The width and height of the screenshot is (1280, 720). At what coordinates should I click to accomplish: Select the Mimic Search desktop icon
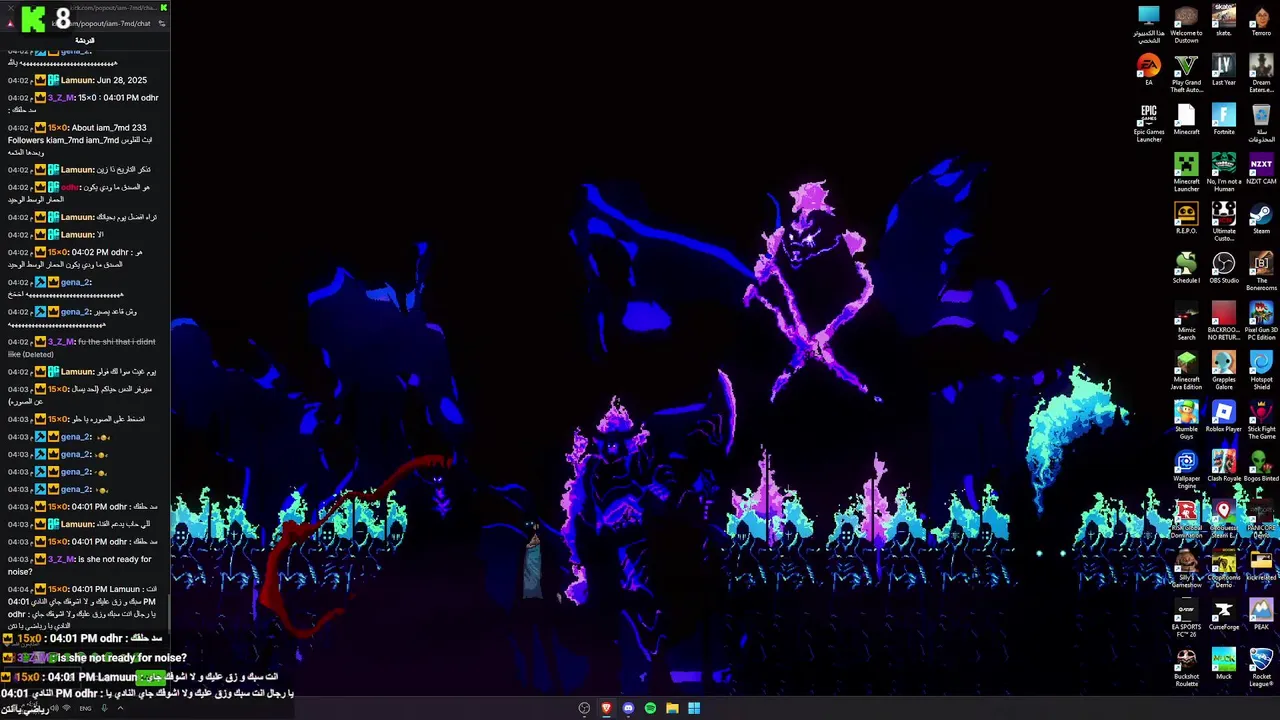click(x=1186, y=322)
